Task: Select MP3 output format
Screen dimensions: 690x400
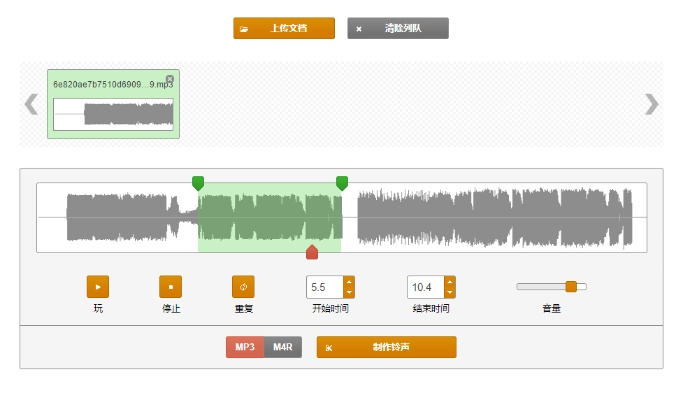Action: point(245,347)
